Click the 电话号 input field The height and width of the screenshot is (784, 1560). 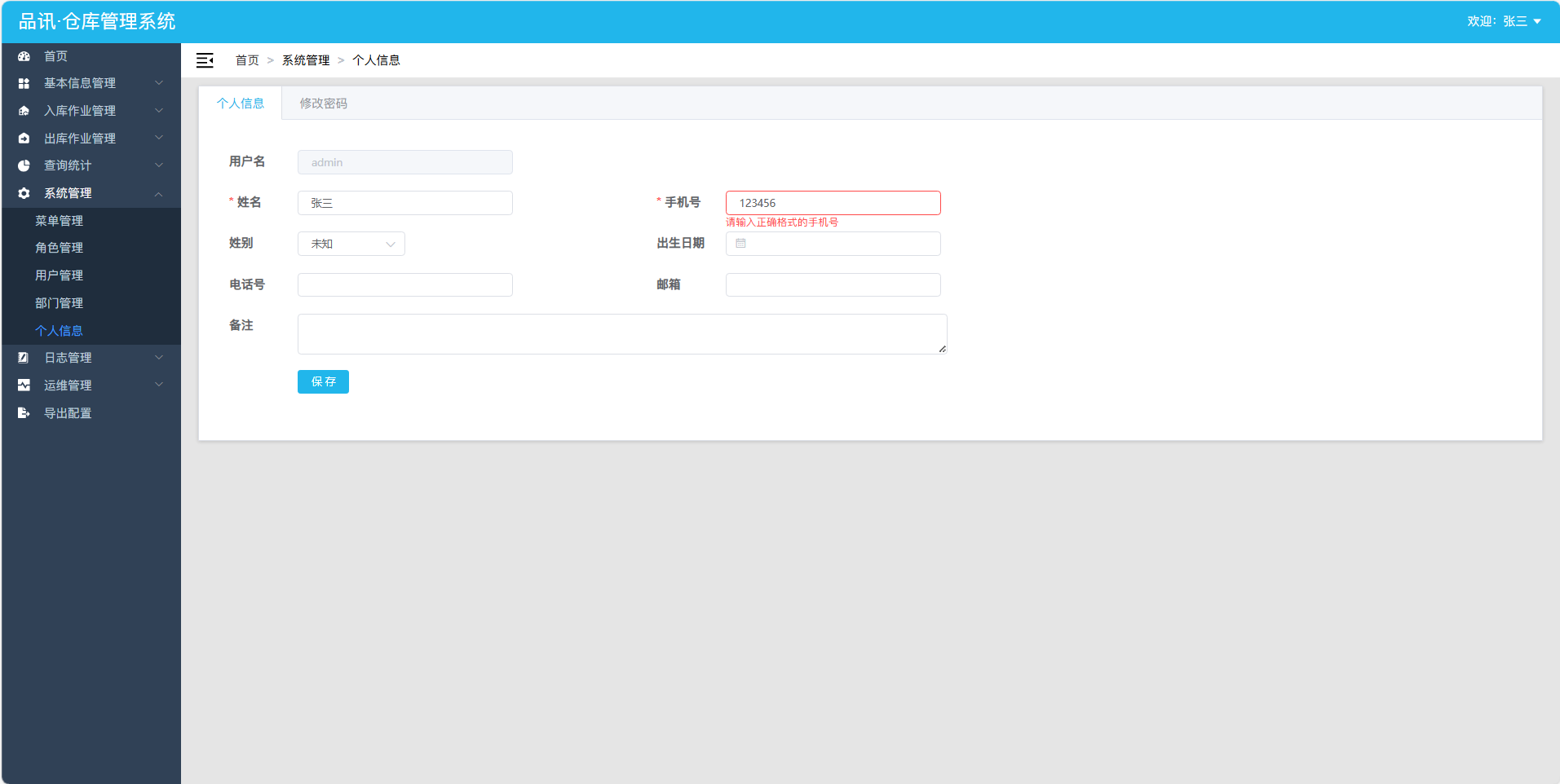[405, 284]
